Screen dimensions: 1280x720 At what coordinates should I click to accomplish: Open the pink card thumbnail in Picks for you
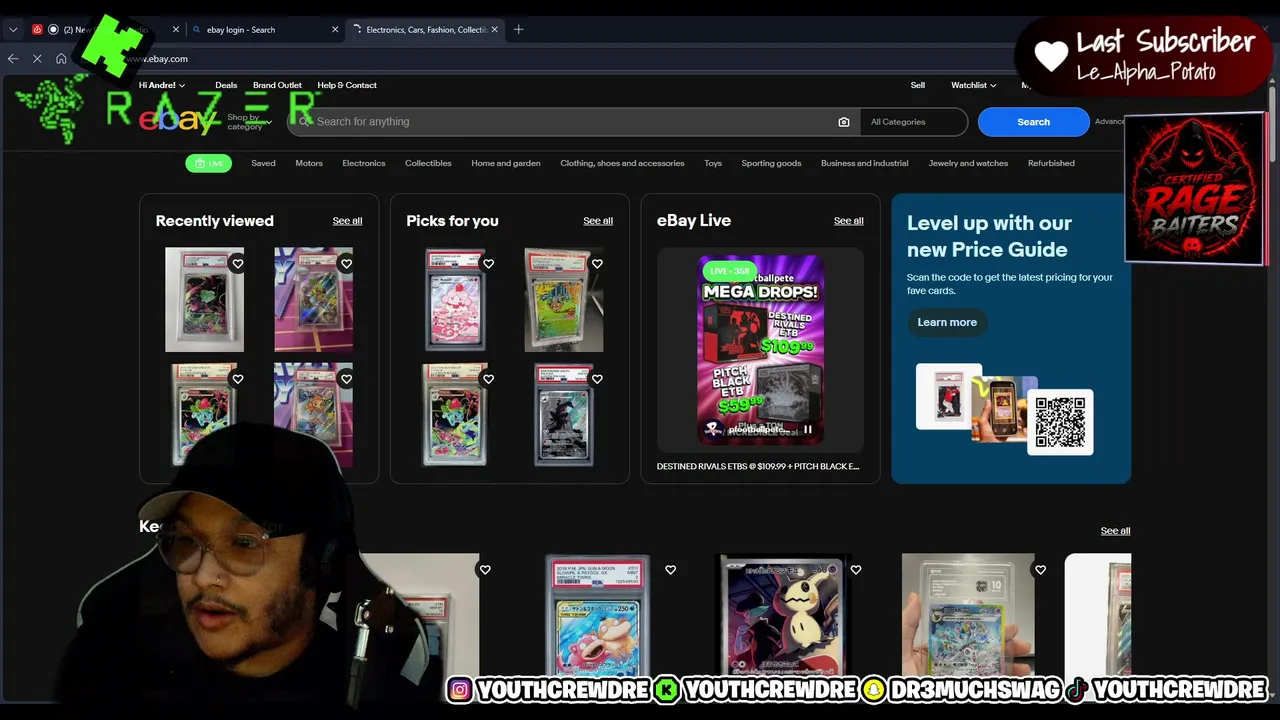pyautogui.click(x=455, y=300)
